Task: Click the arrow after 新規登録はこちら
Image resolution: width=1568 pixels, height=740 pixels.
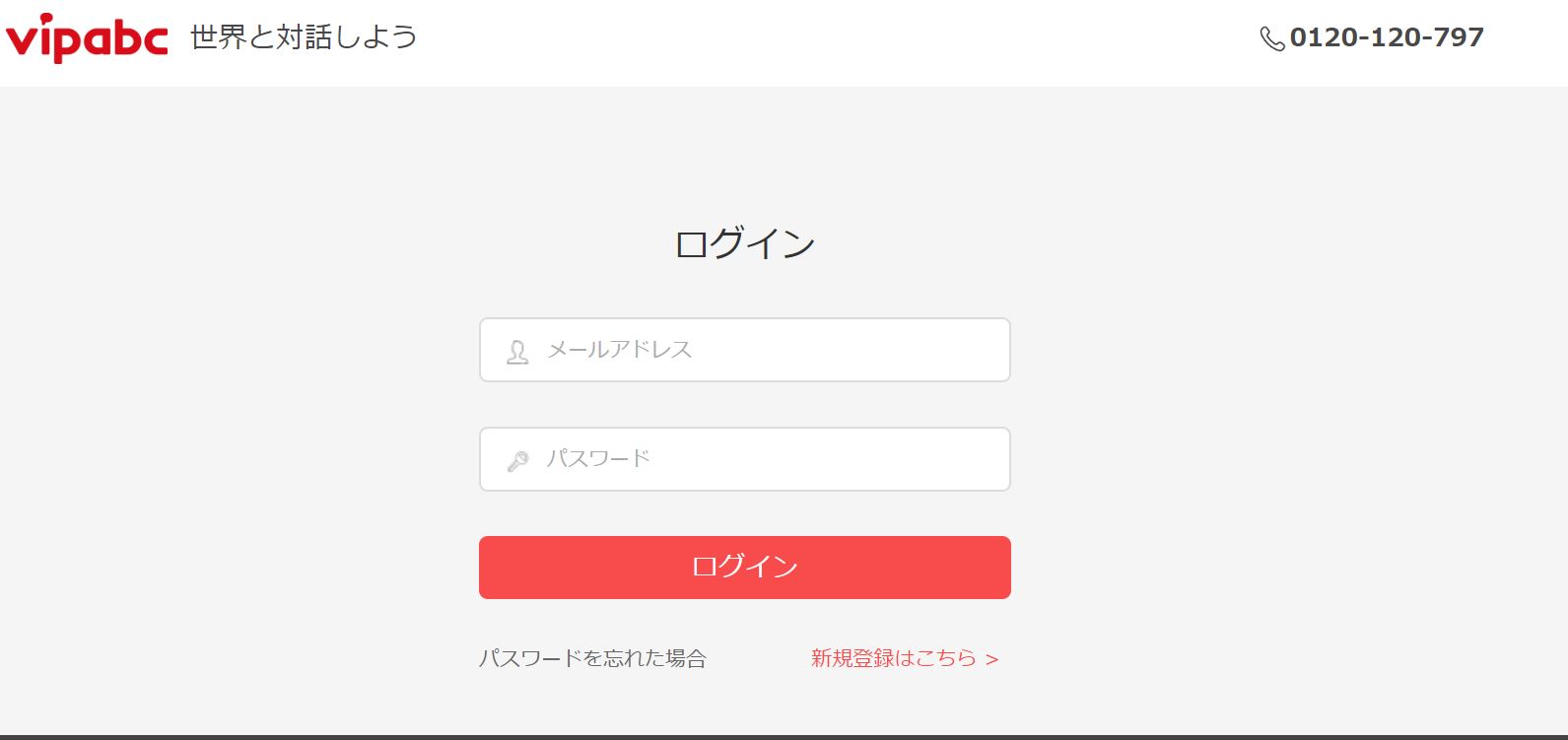Action: tap(992, 659)
